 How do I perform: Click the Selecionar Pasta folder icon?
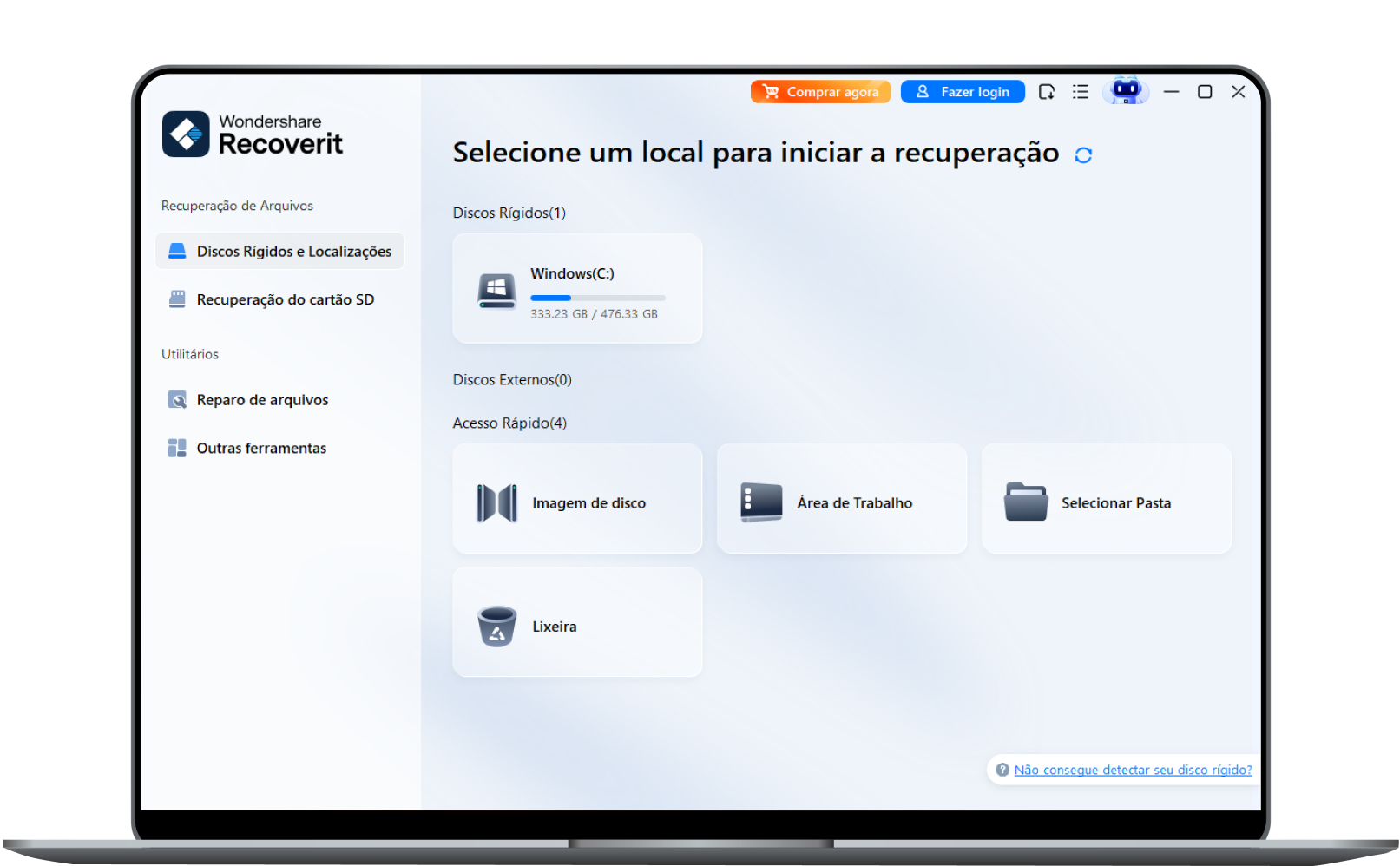tap(1025, 502)
